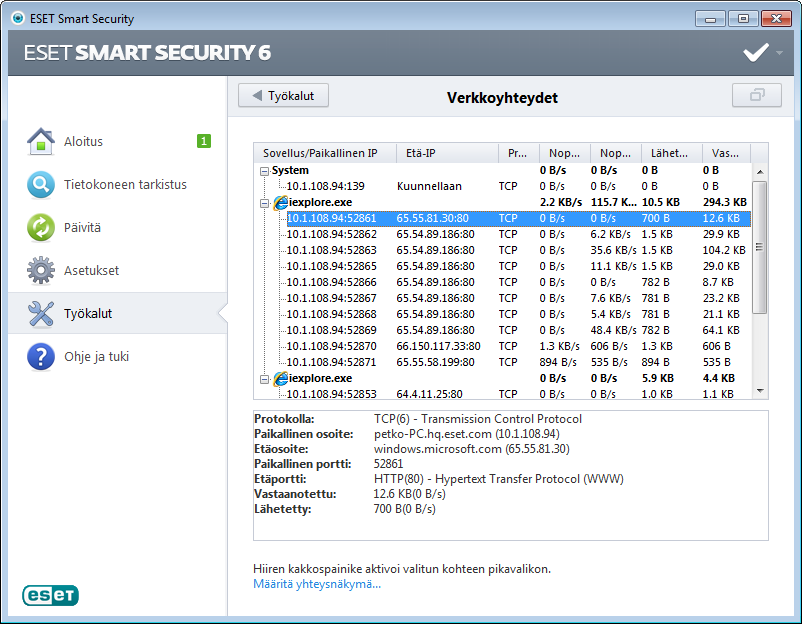Click the 12.6 KB(0 B/s) received detail
This screenshot has height=624, width=802.
tap(410, 494)
